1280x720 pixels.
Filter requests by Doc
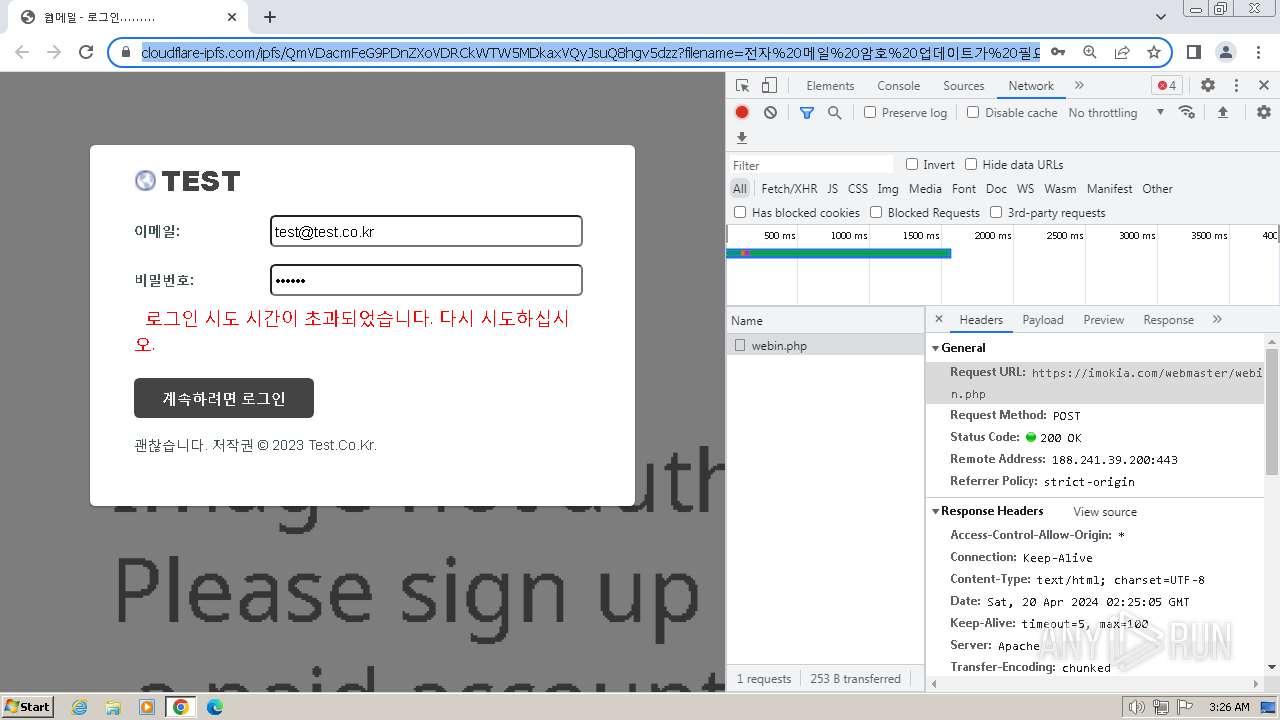(996, 189)
